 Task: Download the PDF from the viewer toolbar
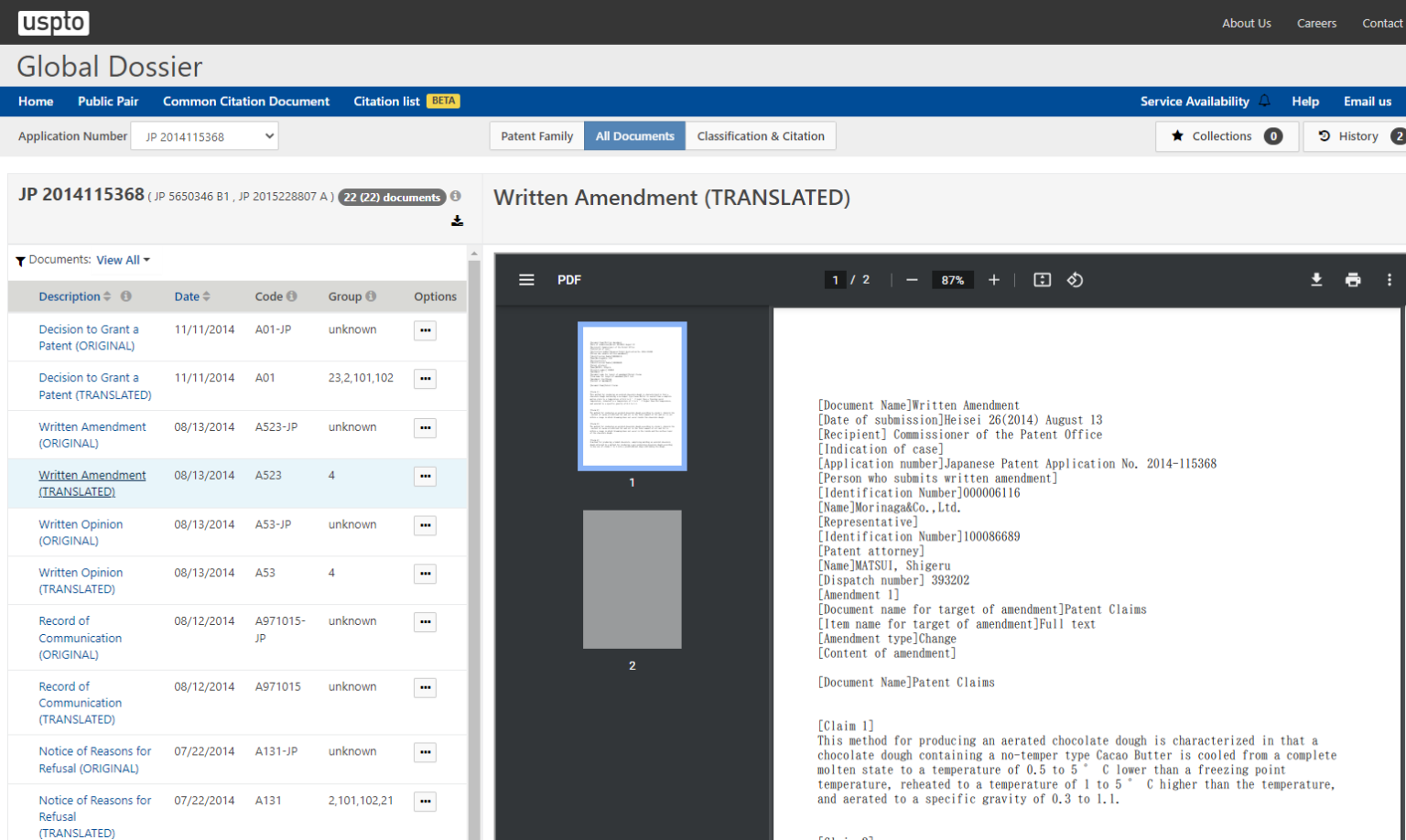coord(1316,280)
